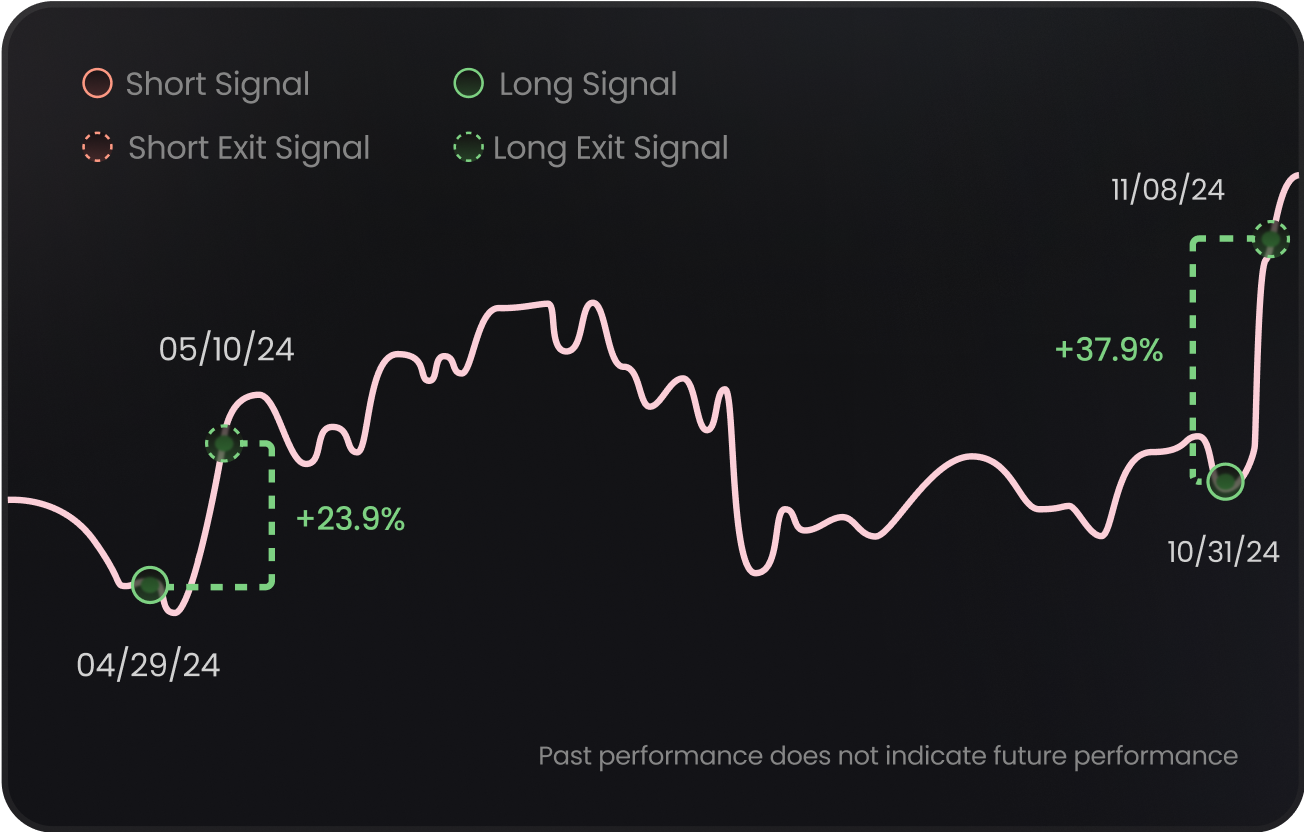This screenshot has height=832, width=1304.
Task: Click the Long Exit Signal legend text
Action: [611, 148]
